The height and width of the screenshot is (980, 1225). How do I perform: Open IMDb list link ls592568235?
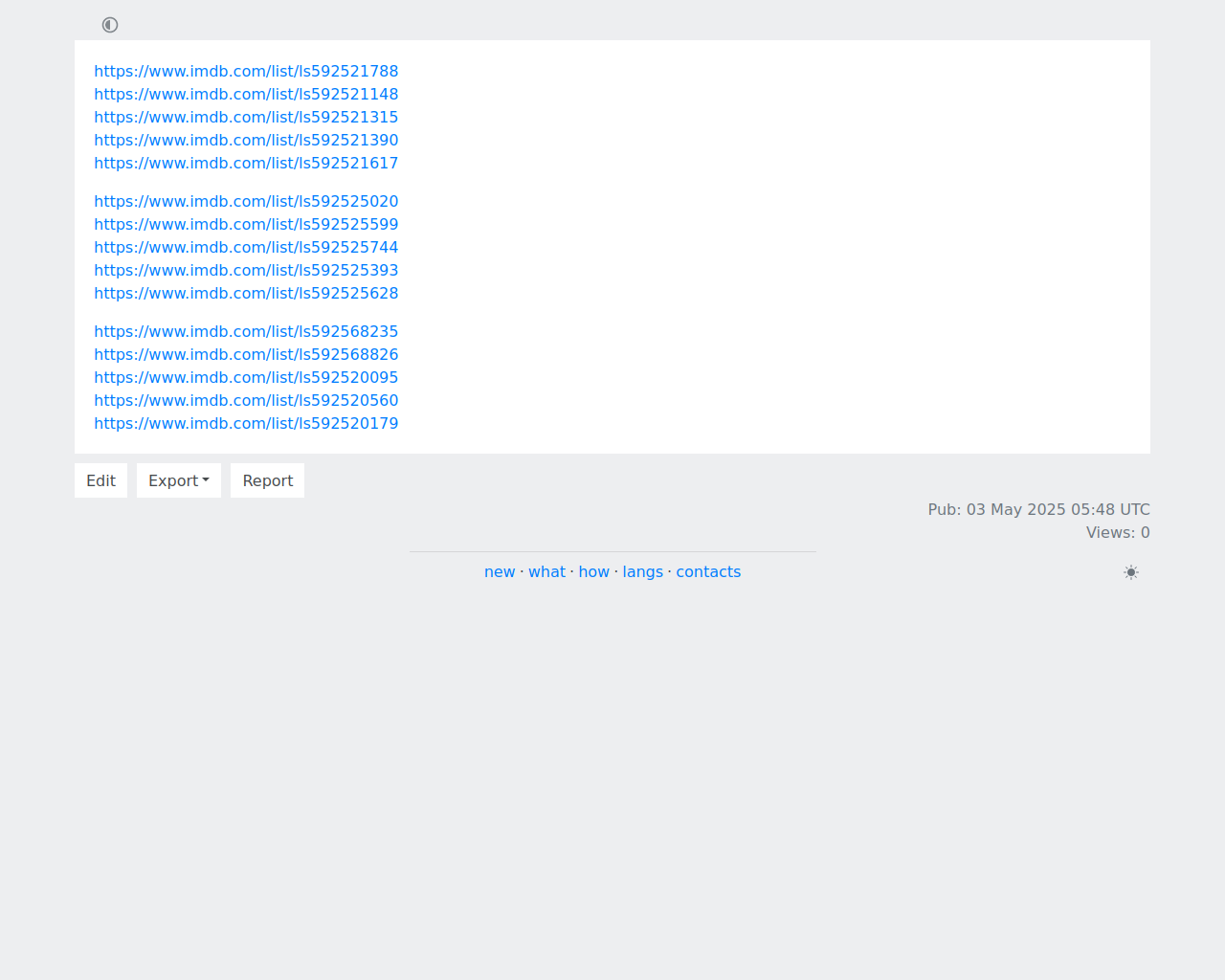point(246,331)
